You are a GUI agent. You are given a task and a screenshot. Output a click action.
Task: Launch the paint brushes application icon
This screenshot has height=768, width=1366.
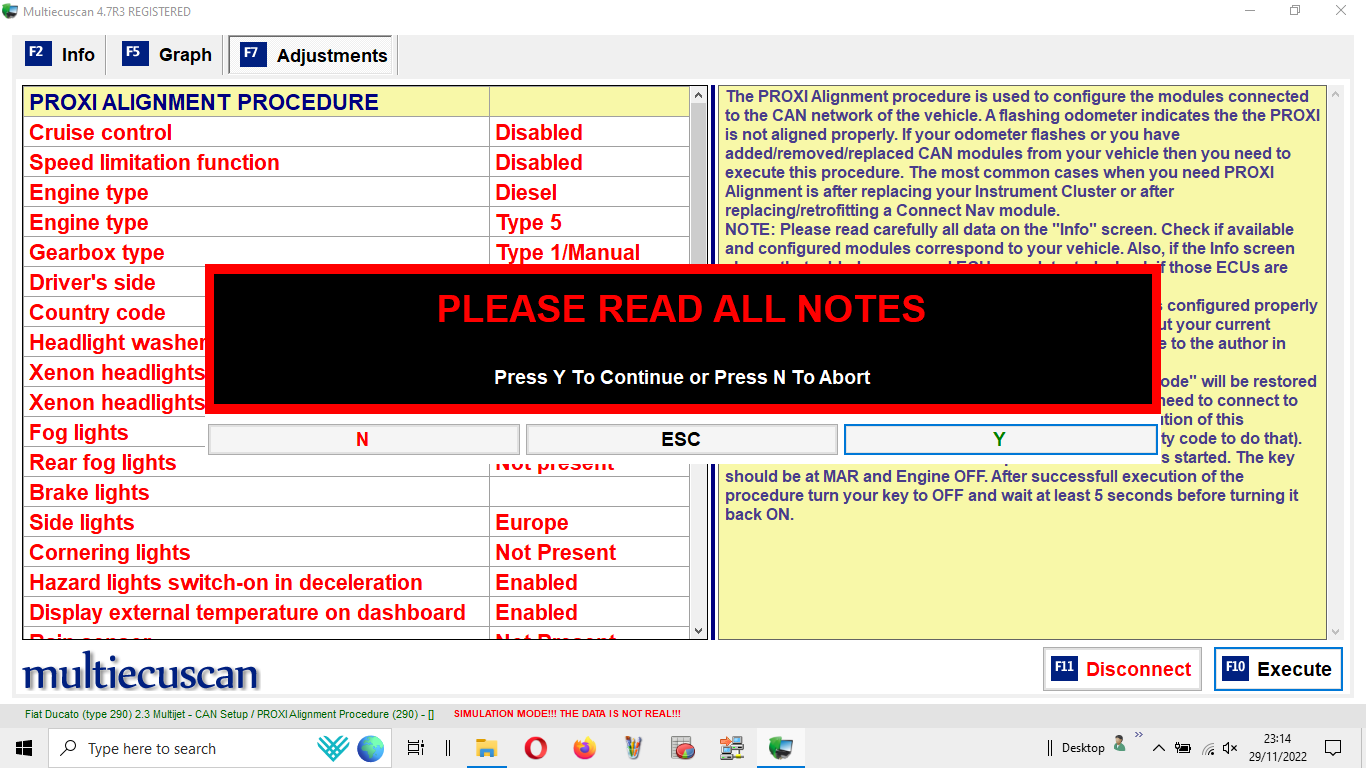[633, 747]
